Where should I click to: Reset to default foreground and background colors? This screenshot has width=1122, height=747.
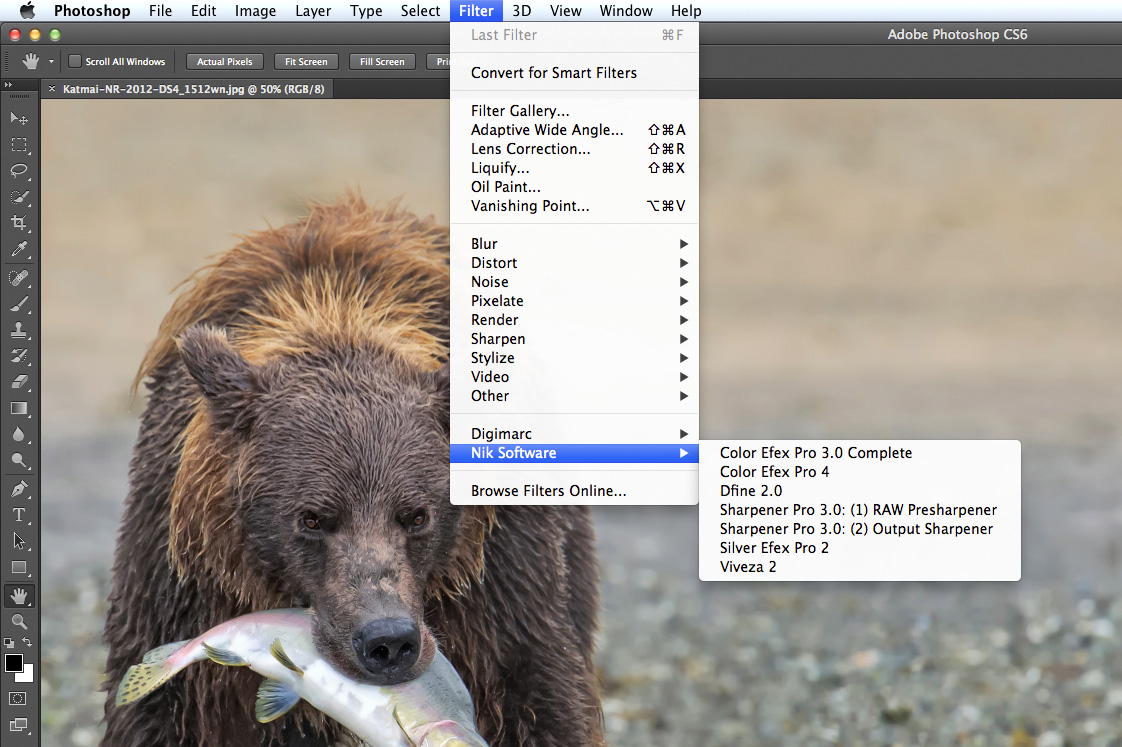[x=9, y=643]
